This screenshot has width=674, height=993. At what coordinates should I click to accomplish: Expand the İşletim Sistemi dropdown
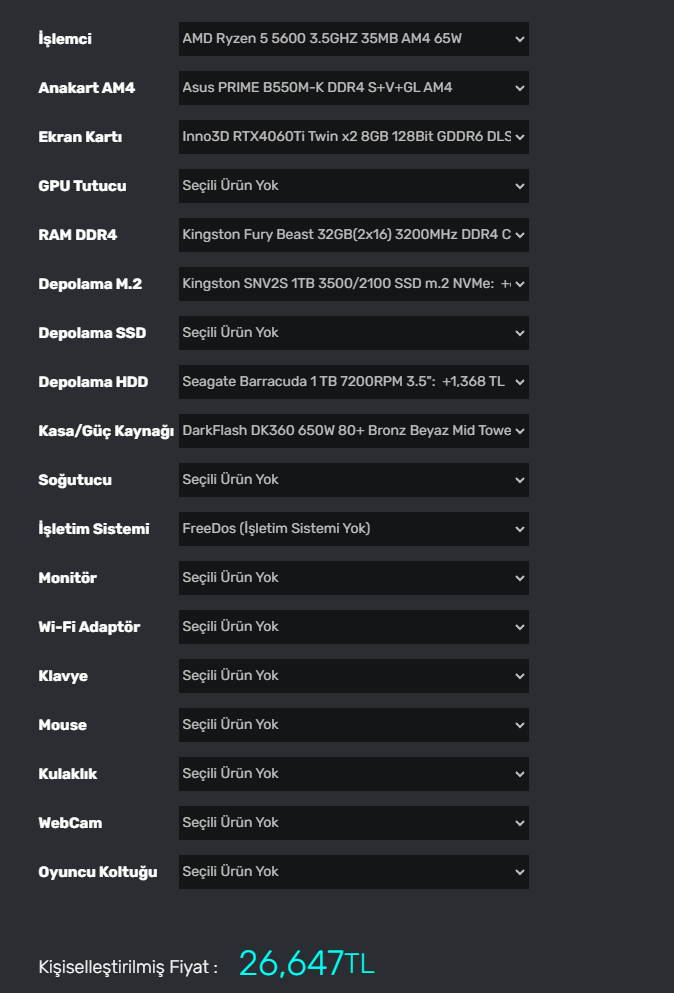[353, 529]
